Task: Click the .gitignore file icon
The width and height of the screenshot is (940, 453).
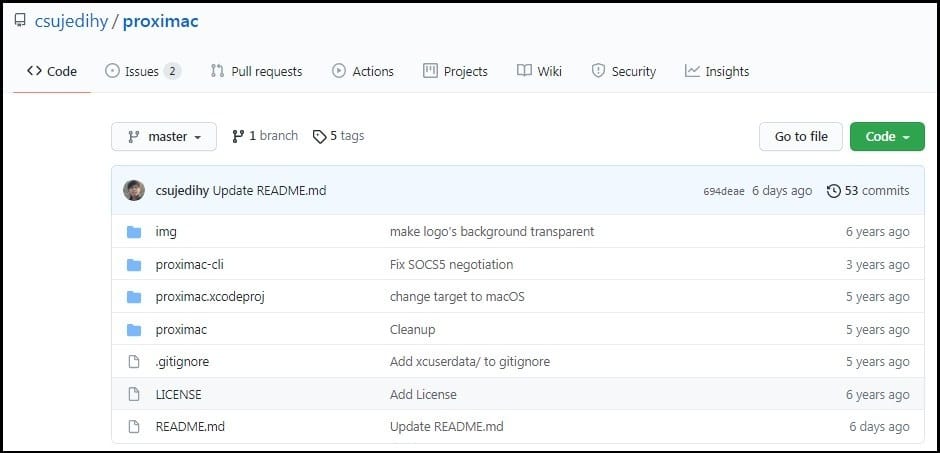Action: (x=134, y=362)
